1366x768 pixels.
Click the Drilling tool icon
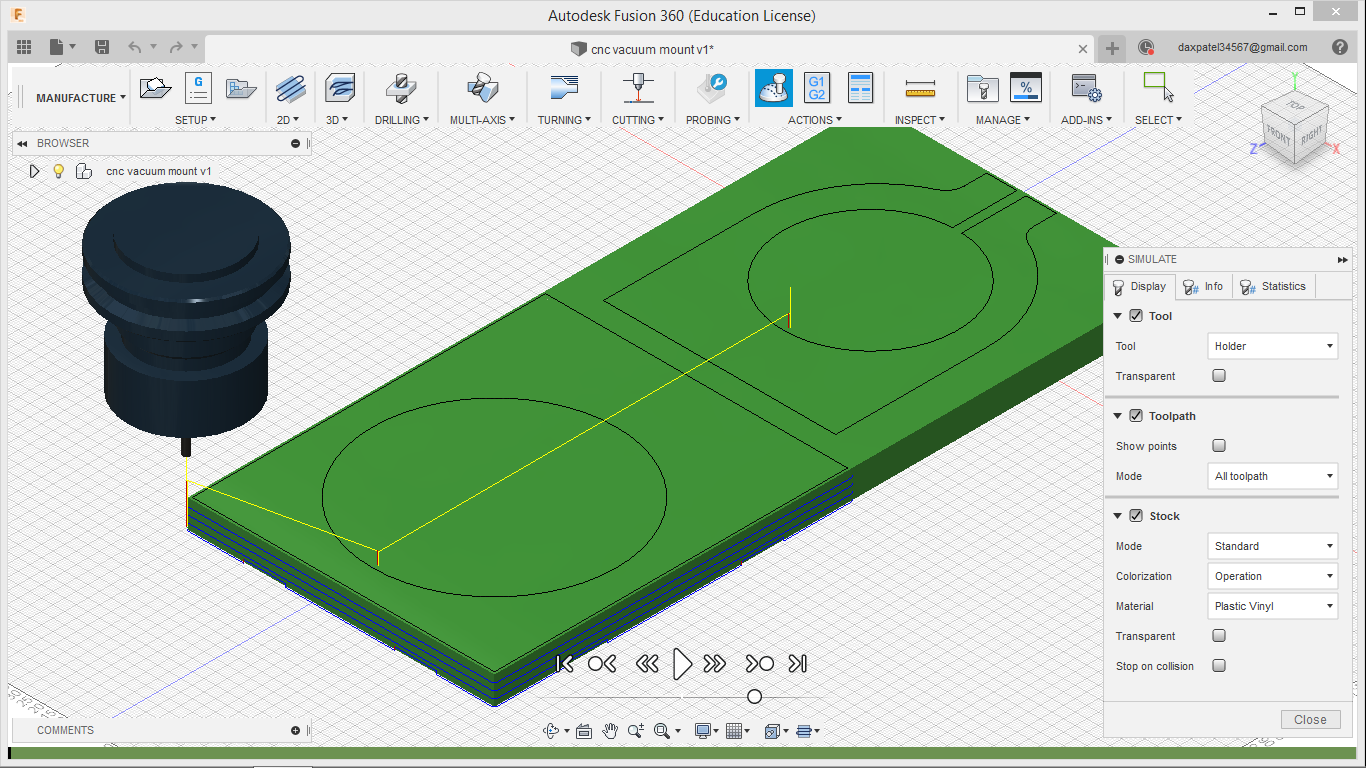tap(402, 88)
